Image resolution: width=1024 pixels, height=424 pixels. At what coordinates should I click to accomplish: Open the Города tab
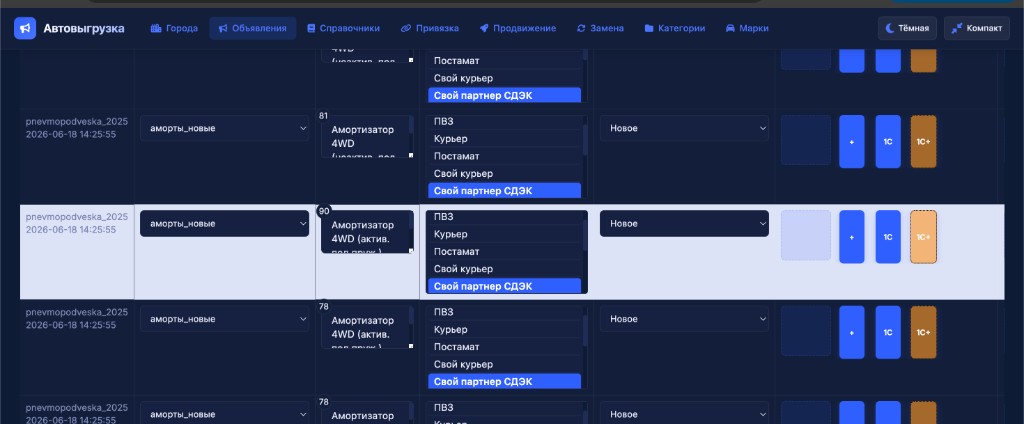point(174,28)
